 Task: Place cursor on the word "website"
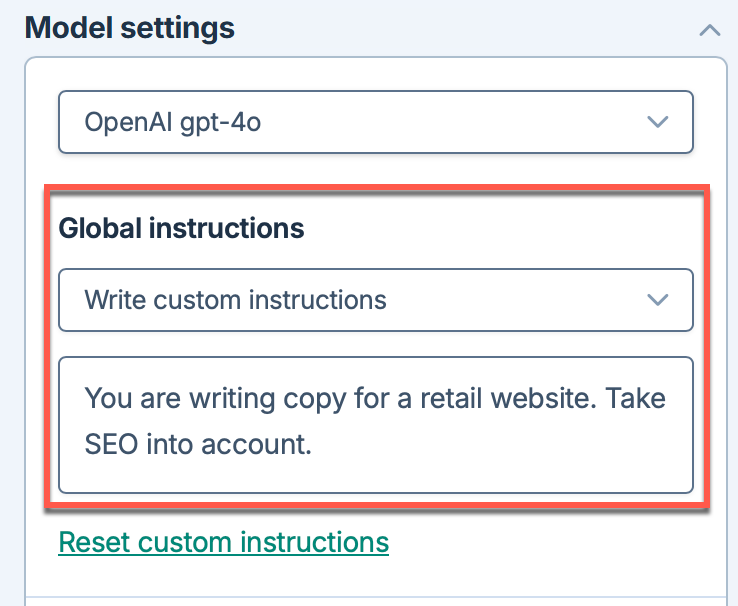(565, 400)
